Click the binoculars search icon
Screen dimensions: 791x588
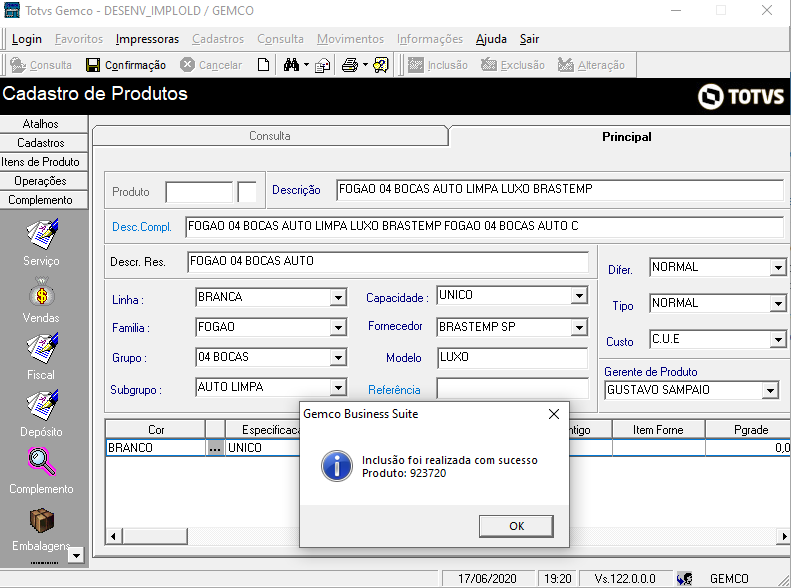[291, 65]
